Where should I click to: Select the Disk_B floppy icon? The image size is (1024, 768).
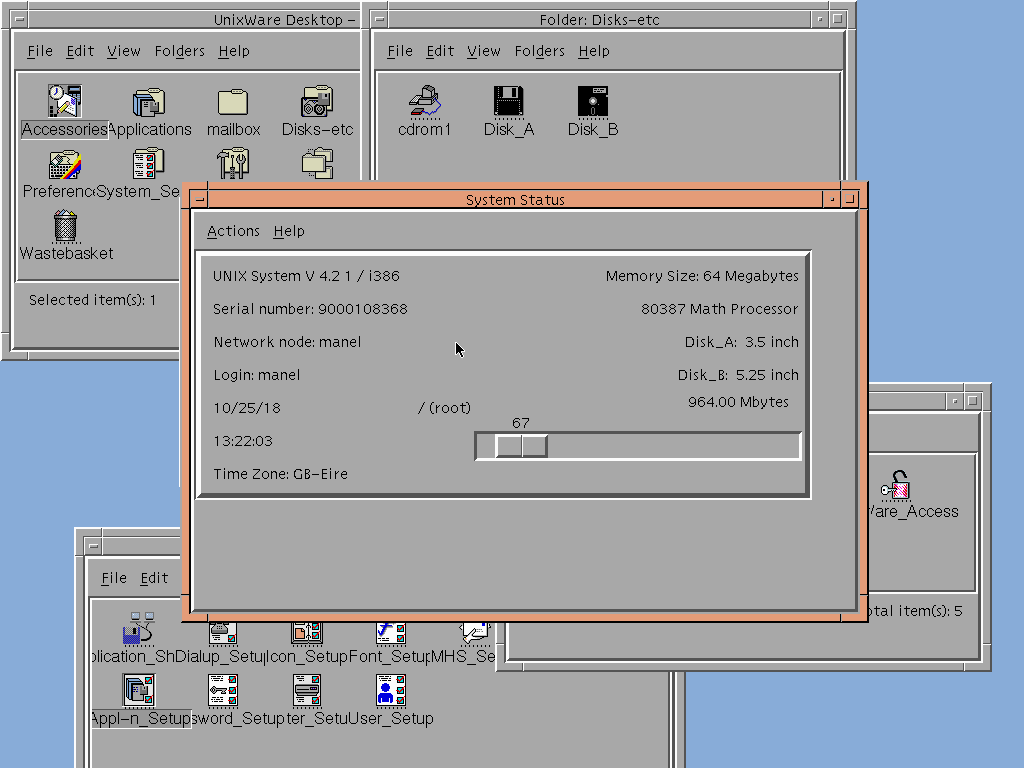click(x=593, y=102)
